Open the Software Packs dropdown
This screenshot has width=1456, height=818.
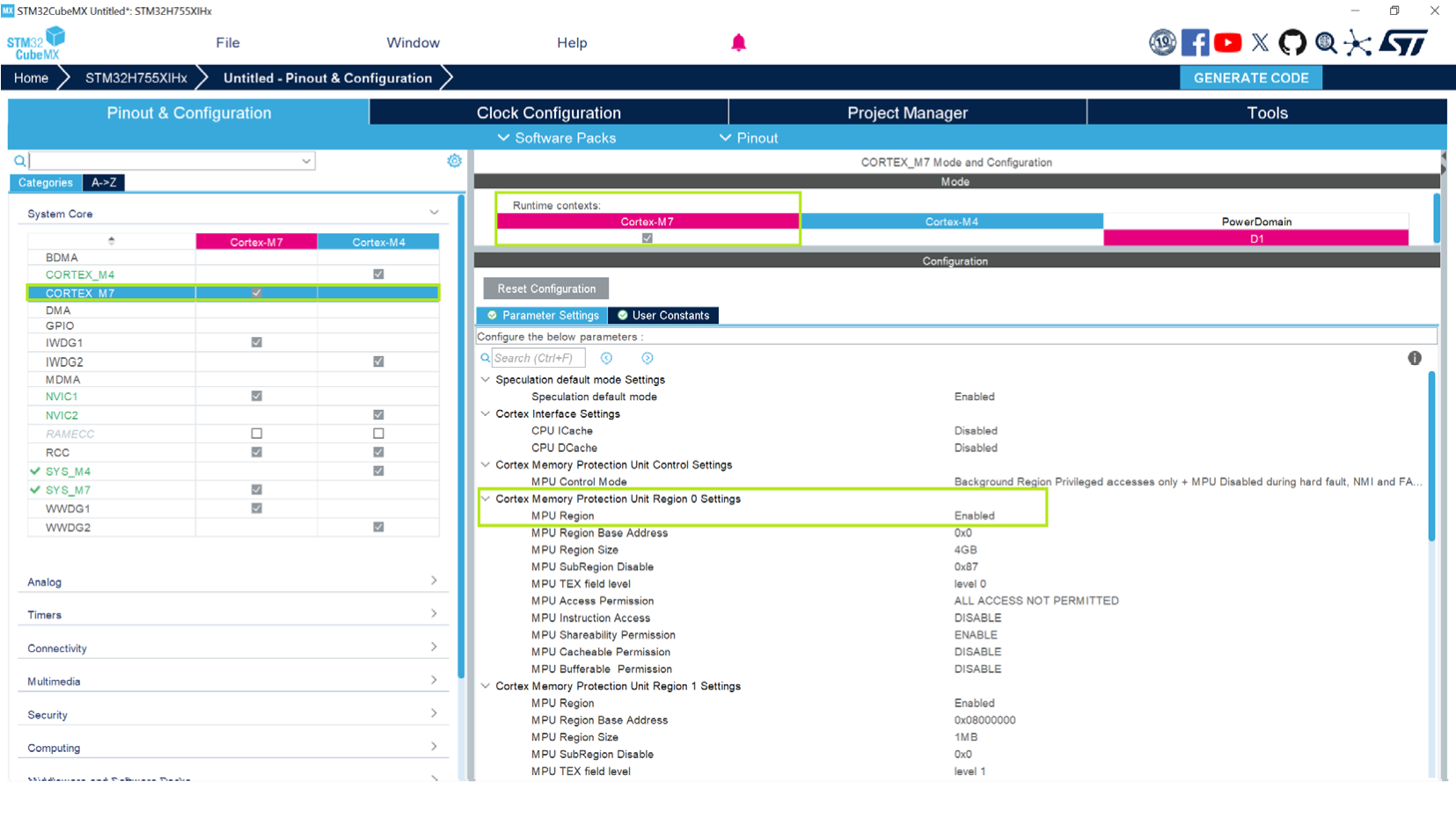(557, 138)
